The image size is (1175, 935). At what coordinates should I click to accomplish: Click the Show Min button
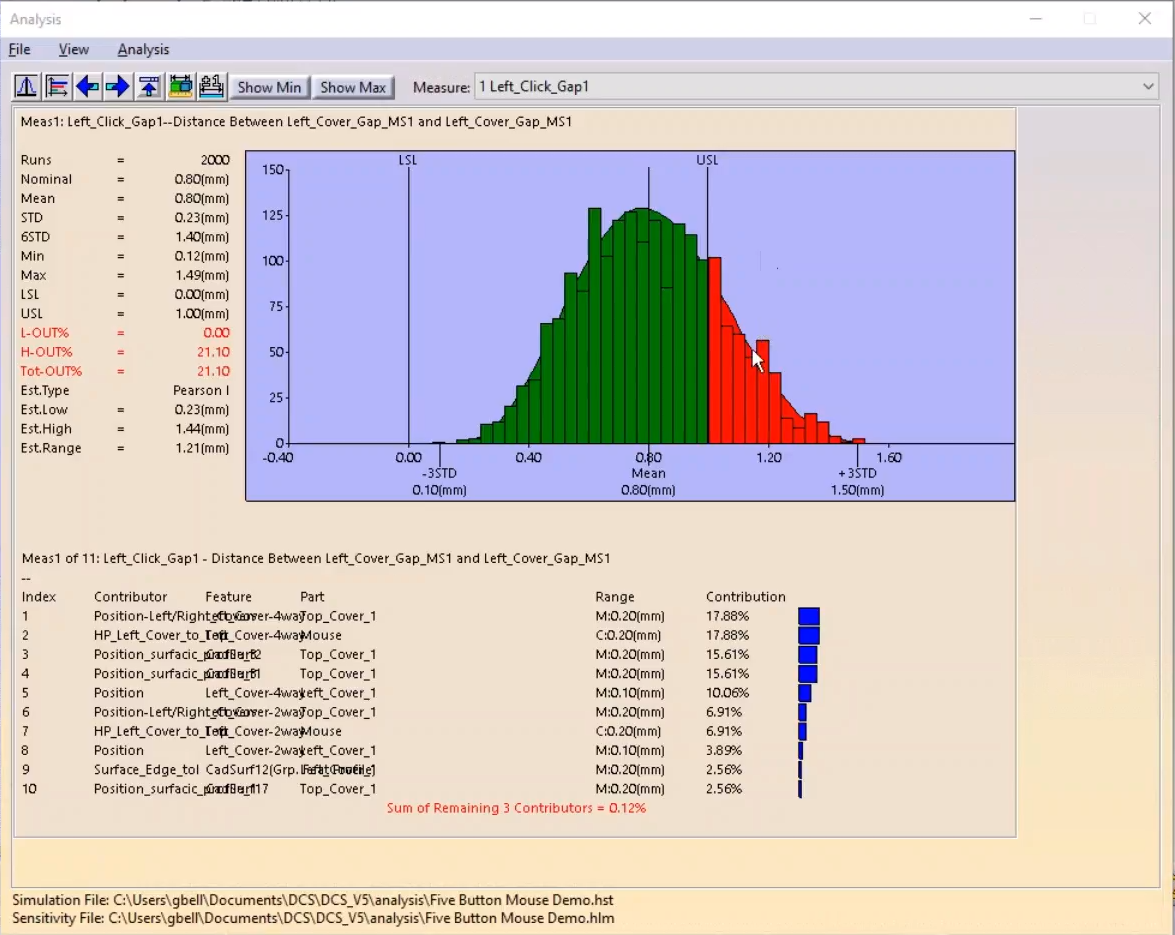pos(269,87)
